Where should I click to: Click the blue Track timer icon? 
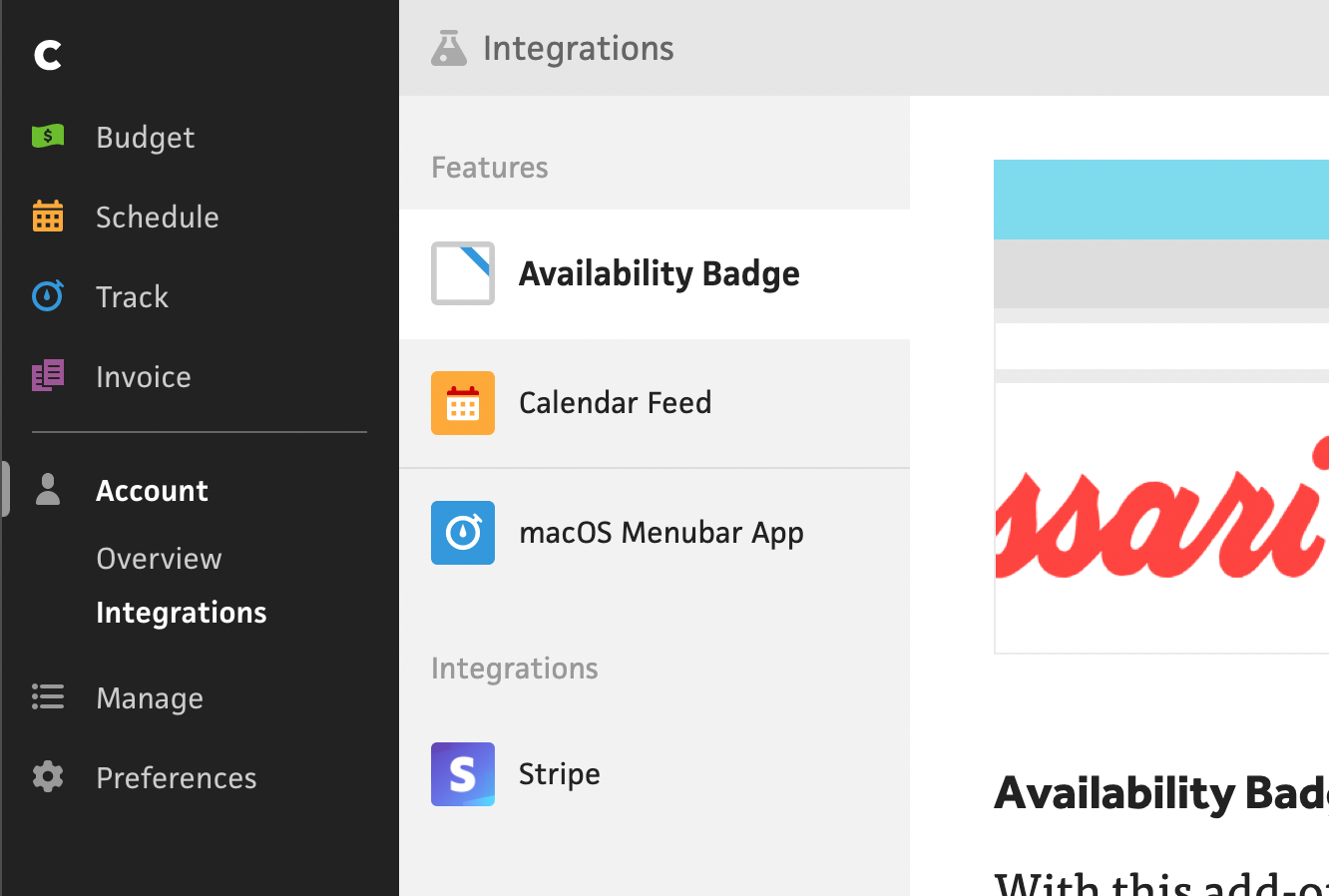[x=48, y=295]
